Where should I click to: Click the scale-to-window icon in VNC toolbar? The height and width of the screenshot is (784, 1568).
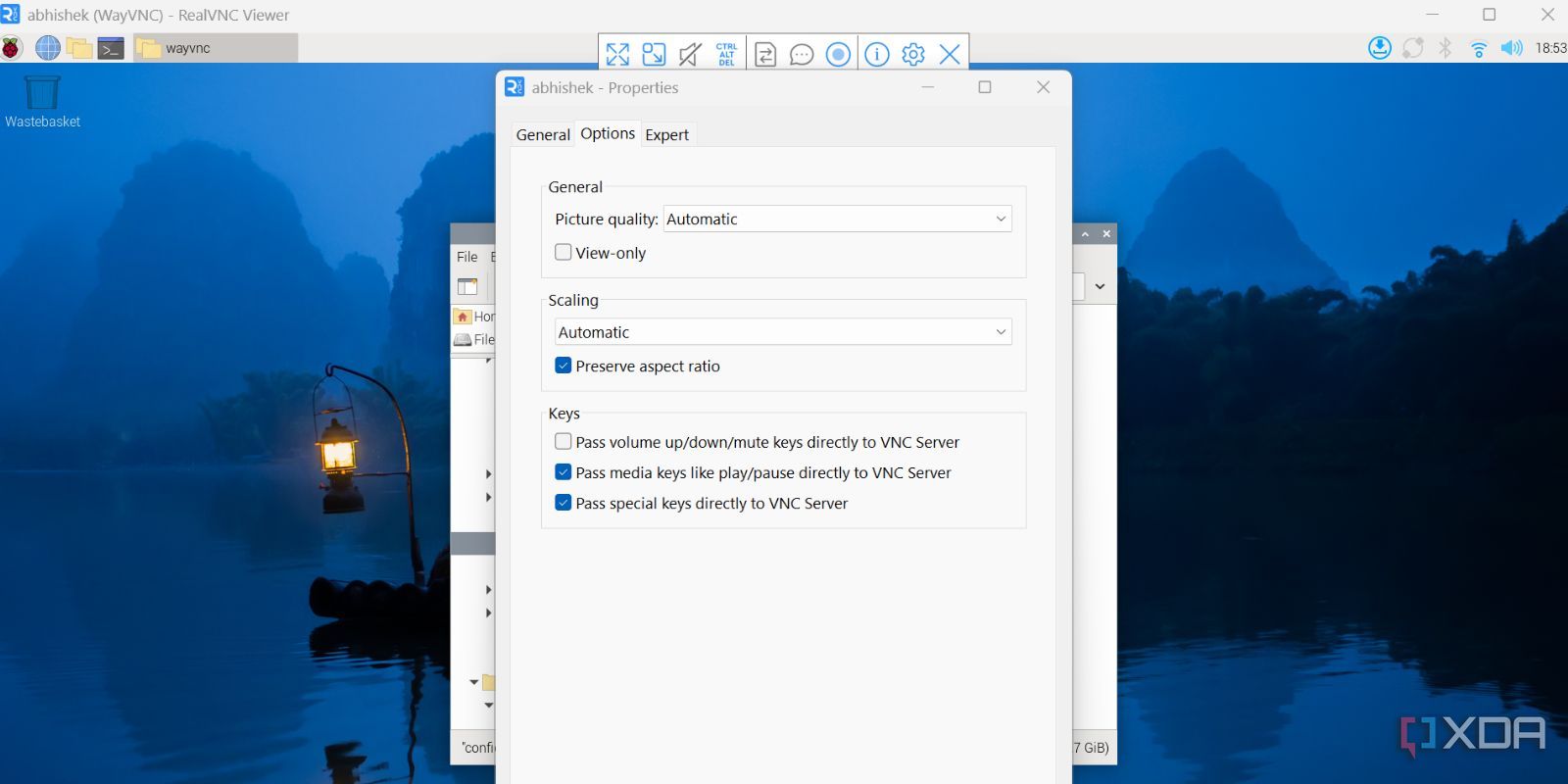[654, 54]
